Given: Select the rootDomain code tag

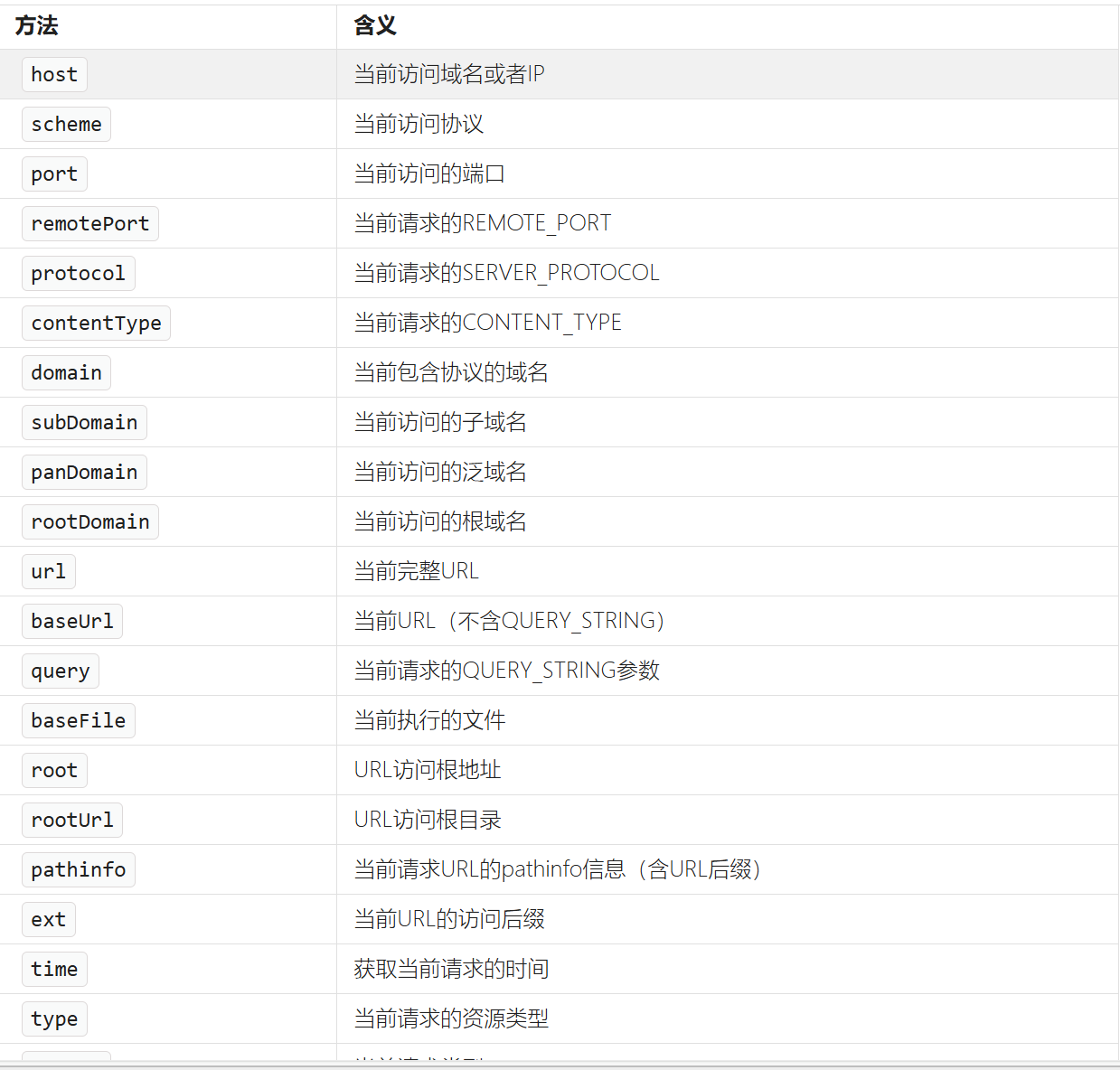Looking at the screenshot, I should point(89,521).
